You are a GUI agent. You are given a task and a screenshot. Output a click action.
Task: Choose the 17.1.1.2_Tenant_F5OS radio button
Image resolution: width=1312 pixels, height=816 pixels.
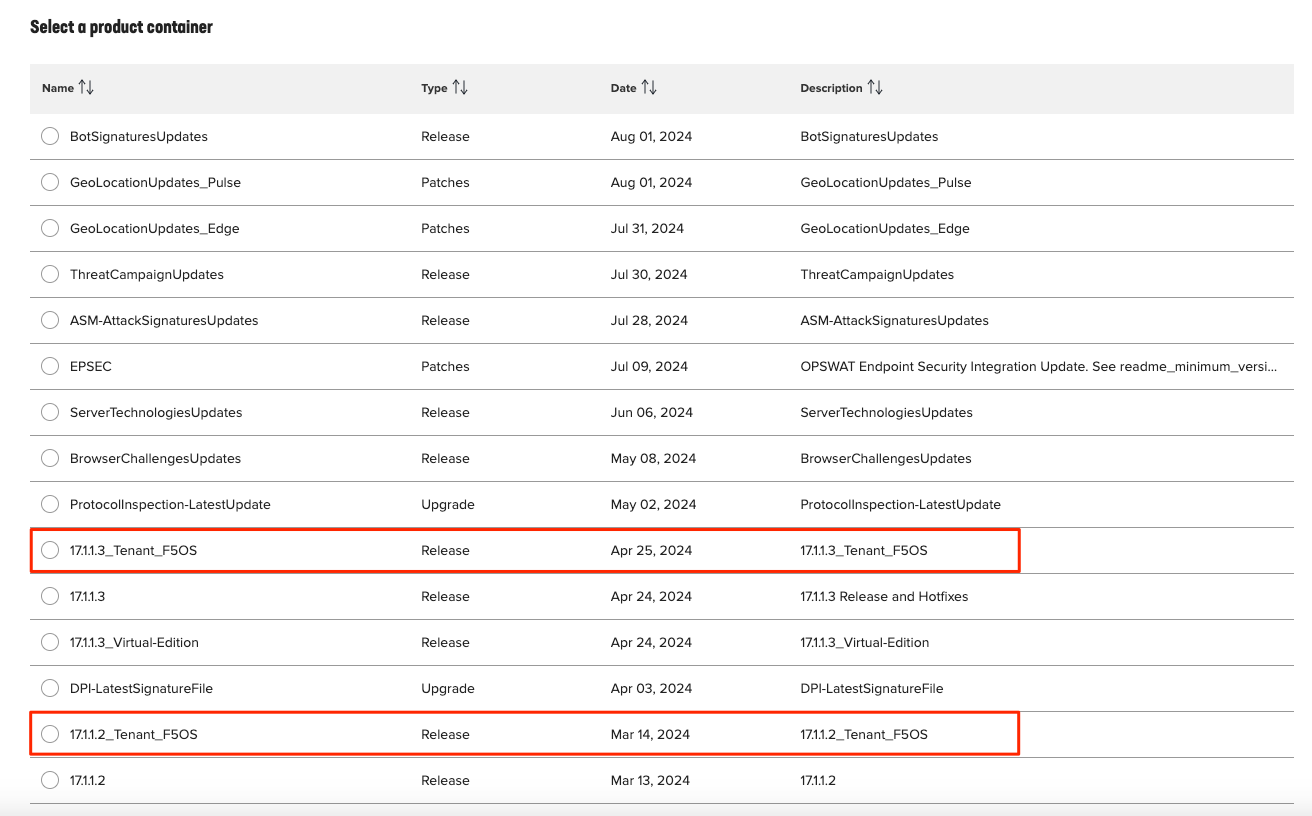(50, 734)
